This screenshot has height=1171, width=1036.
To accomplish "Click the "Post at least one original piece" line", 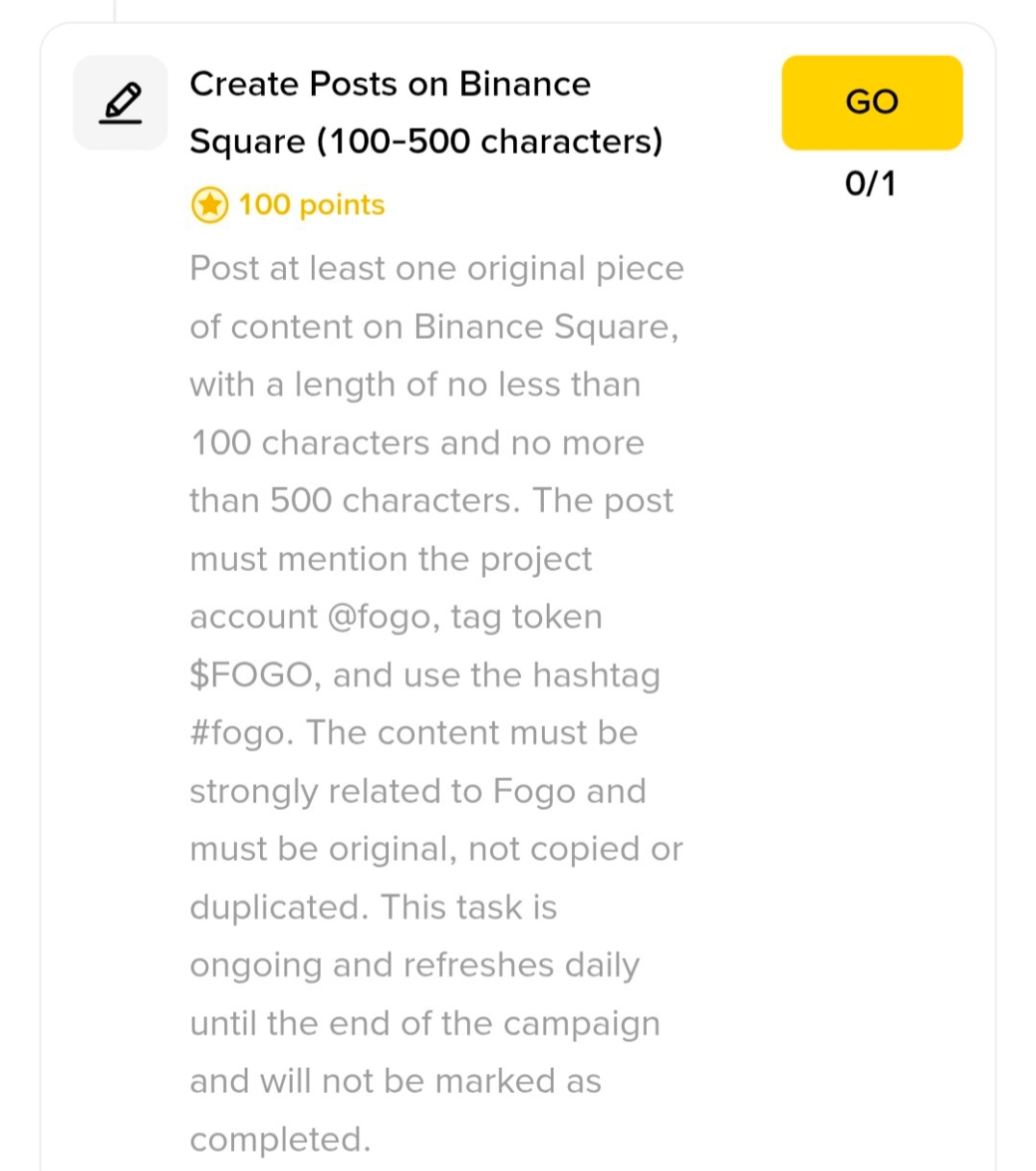I will (436, 269).
